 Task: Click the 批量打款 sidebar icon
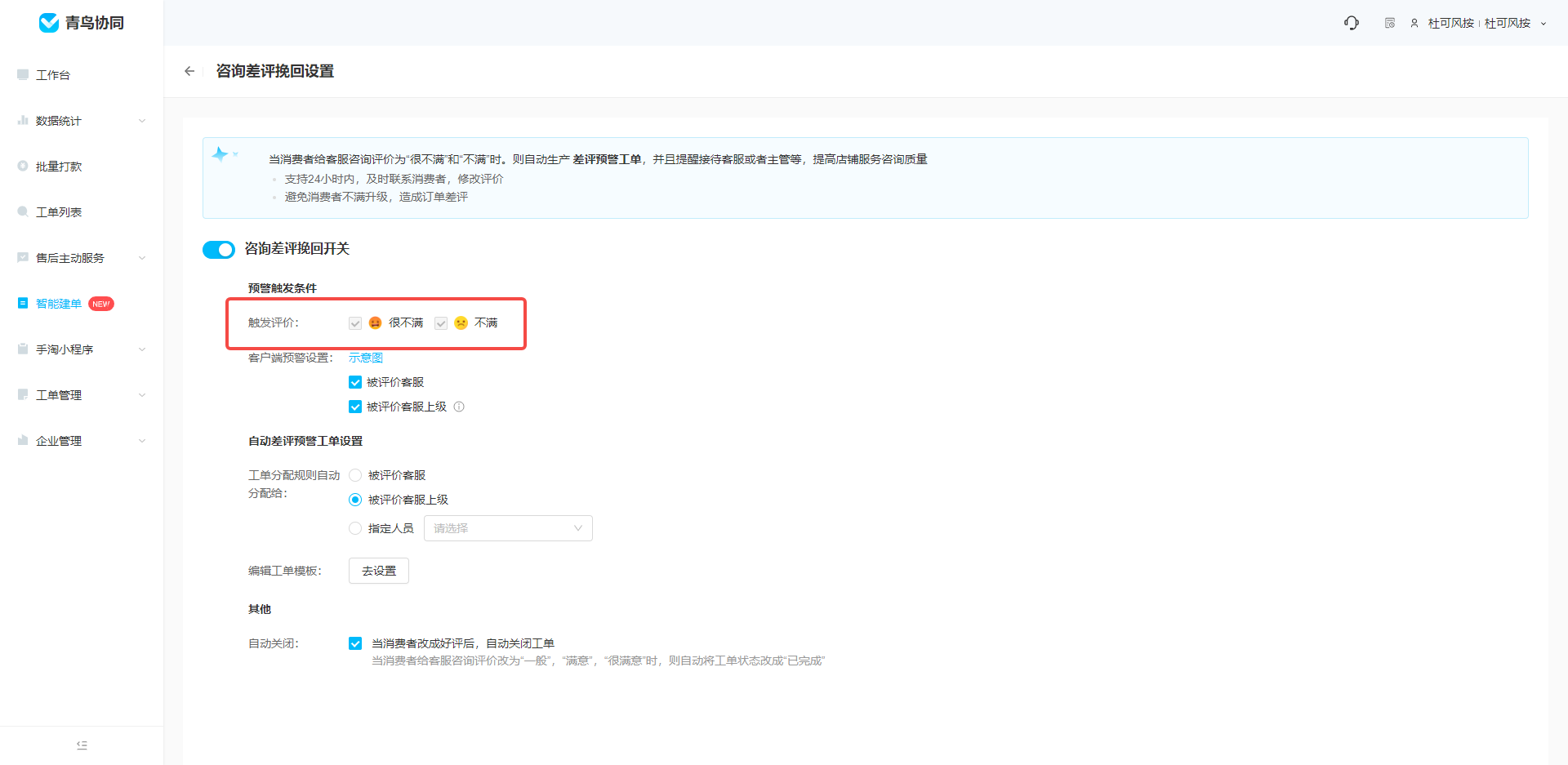coord(23,166)
